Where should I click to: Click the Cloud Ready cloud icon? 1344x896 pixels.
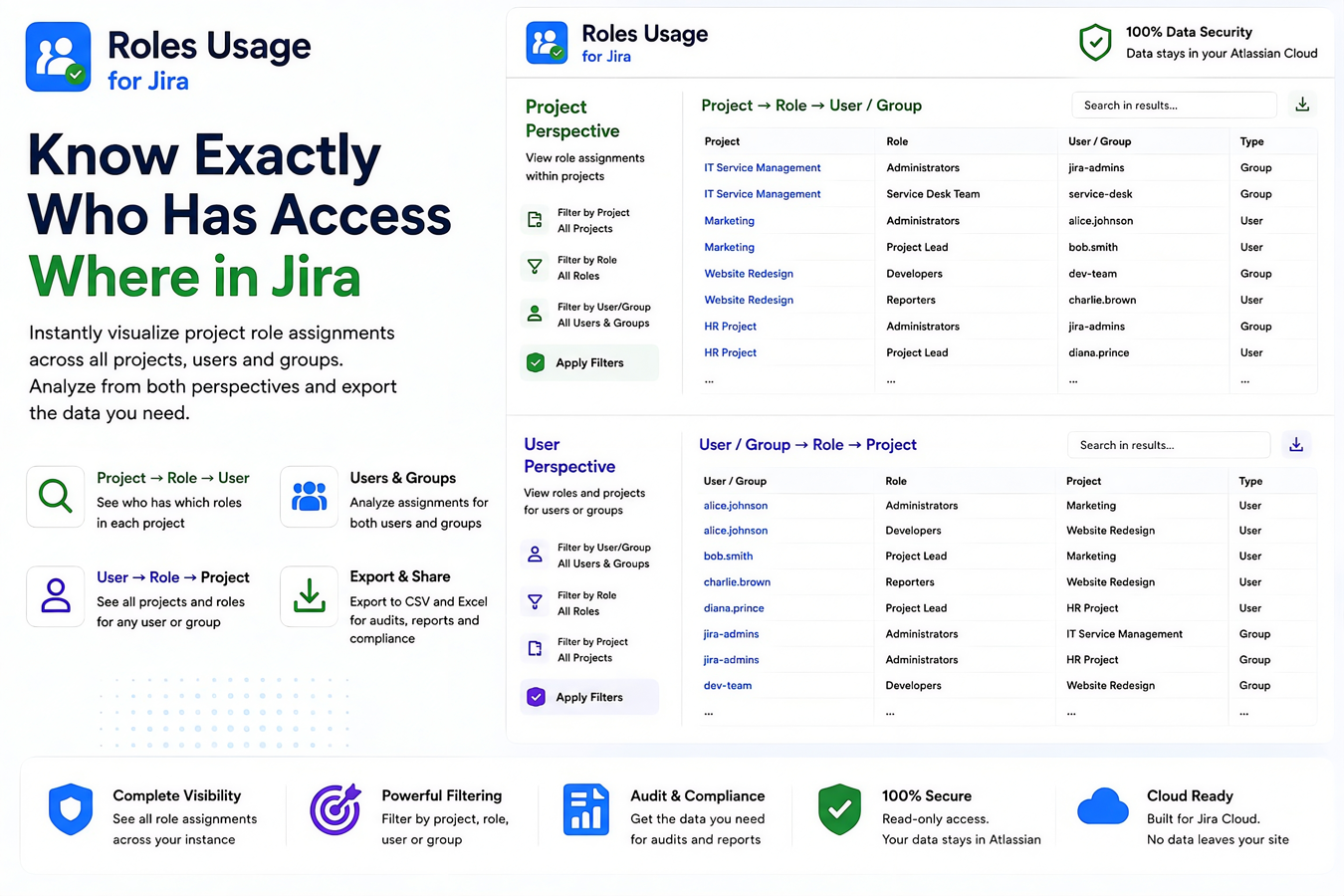click(x=1103, y=807)
